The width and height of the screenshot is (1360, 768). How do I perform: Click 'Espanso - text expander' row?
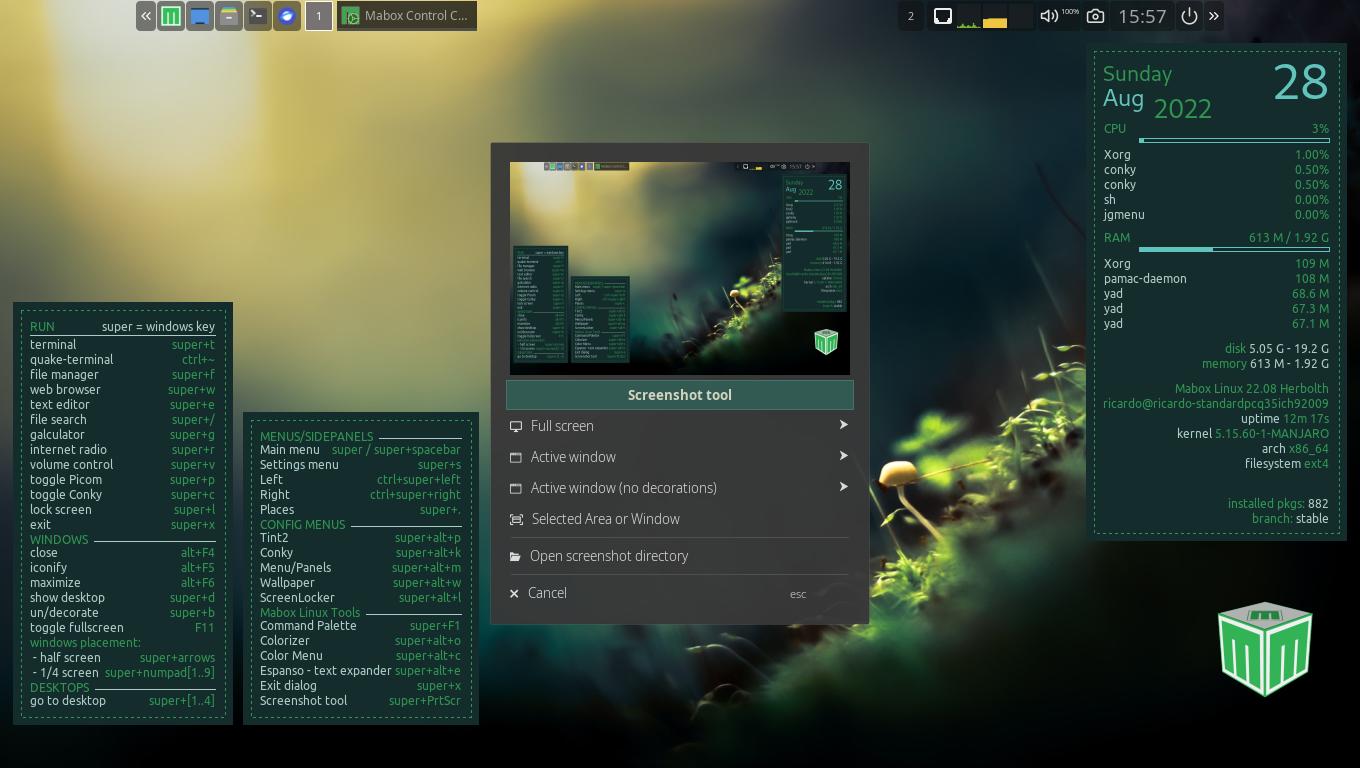pyautogui.click(x=360, y=670)
